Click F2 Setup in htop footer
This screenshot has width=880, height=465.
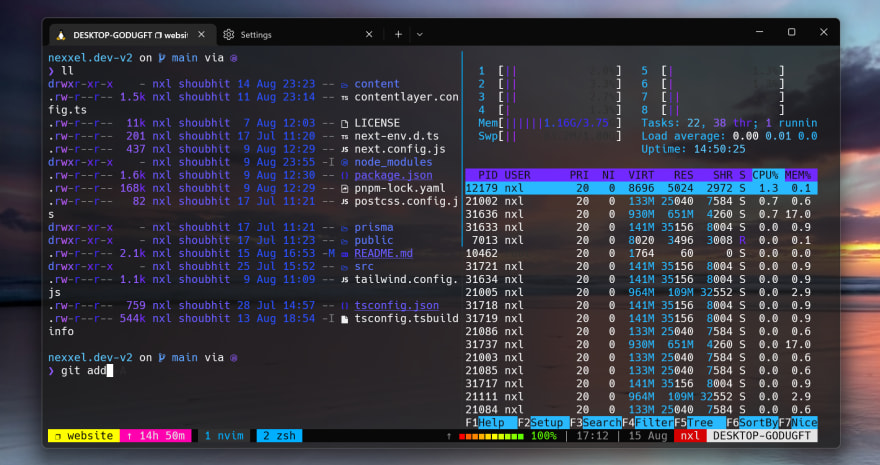[547, 423]
